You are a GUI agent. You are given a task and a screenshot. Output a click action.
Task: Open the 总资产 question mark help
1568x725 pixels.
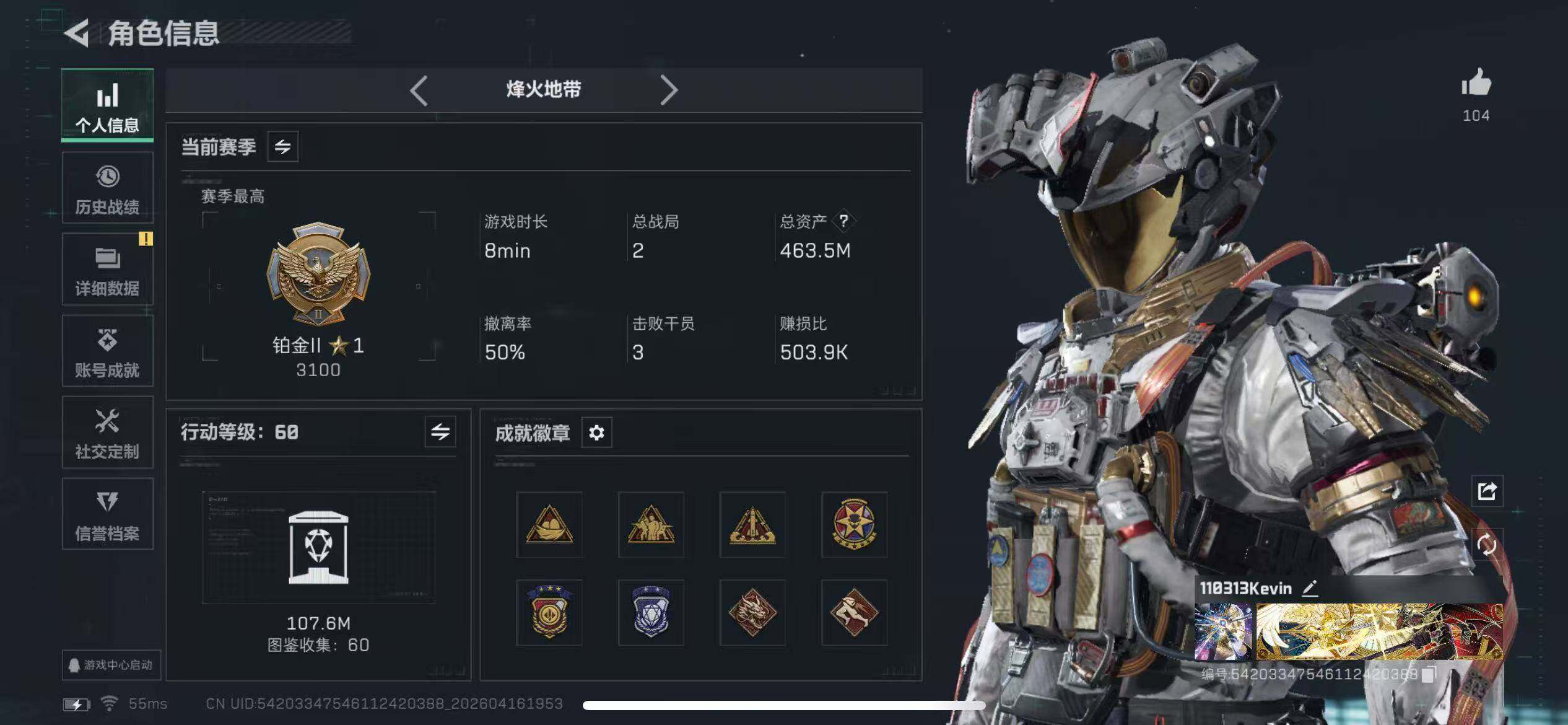[x=843, y=221]
